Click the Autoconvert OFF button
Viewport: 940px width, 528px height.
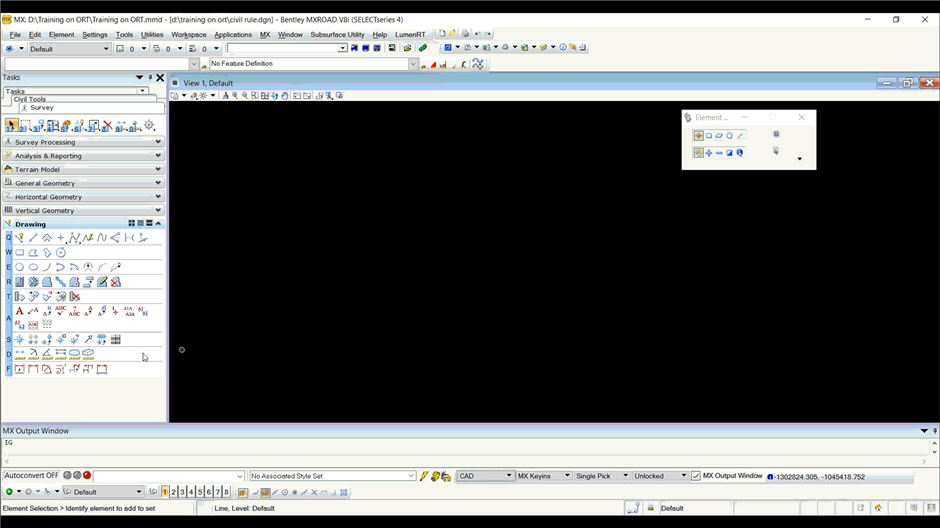[31, 475]
